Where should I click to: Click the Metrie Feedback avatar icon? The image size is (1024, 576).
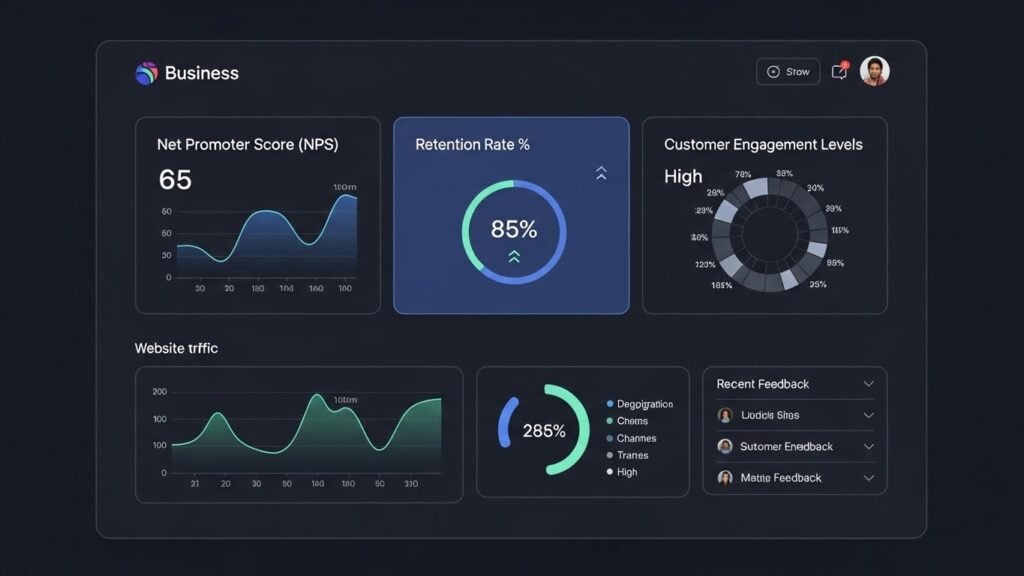(x=723, y=477)
